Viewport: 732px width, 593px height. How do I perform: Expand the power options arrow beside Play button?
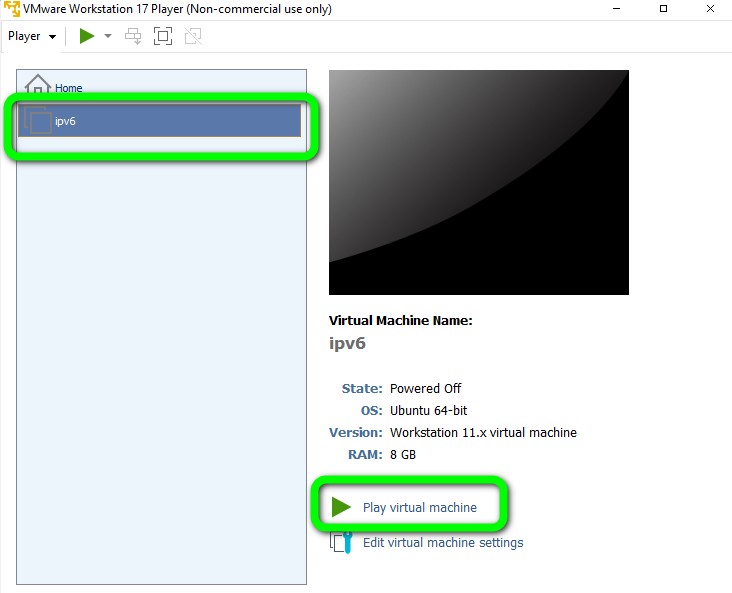click(x=108, y=36)
